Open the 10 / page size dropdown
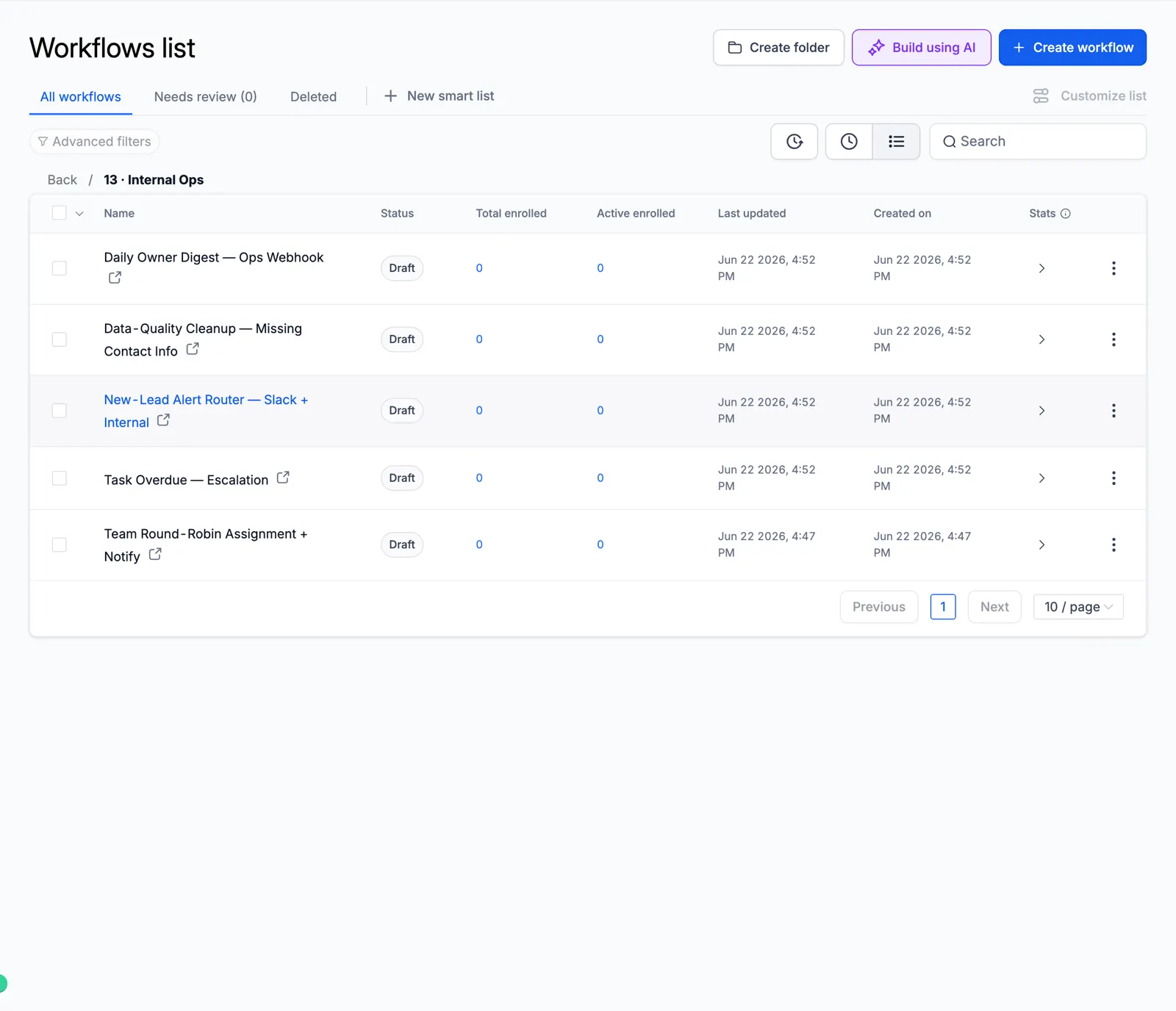Viewport: 1176px width, 1011px height. click(x=1078, y=607)
